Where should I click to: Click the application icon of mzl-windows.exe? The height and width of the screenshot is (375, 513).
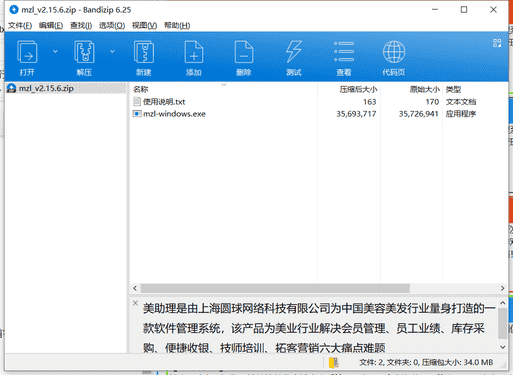tap(137, 114)
